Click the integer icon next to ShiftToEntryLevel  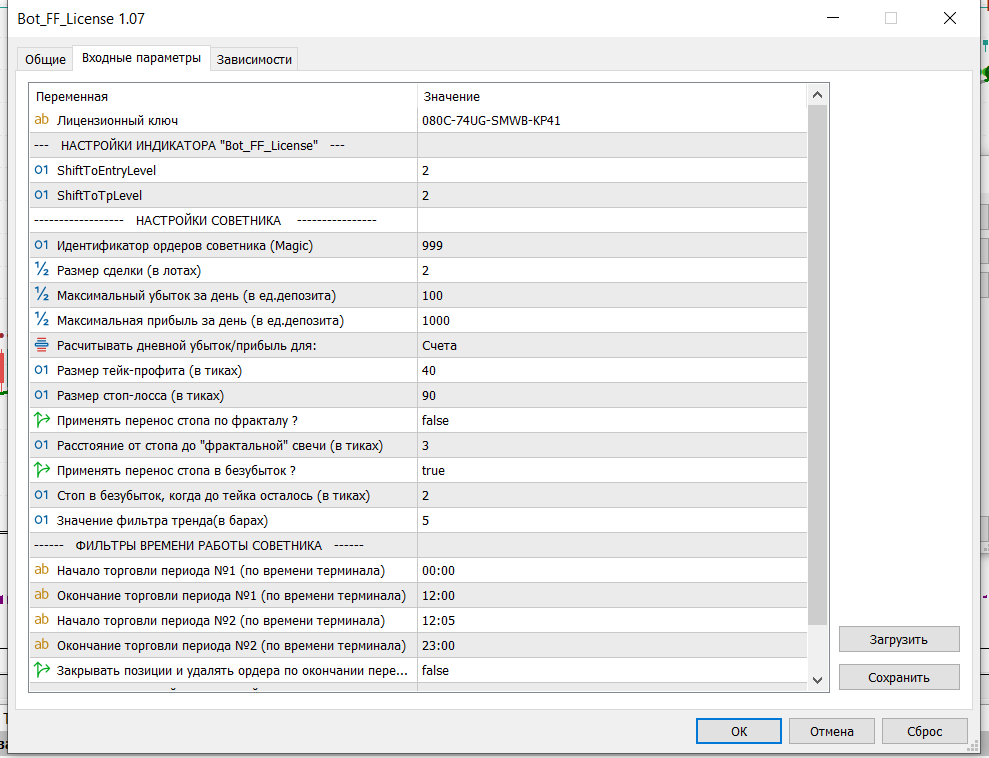[42, 170]
